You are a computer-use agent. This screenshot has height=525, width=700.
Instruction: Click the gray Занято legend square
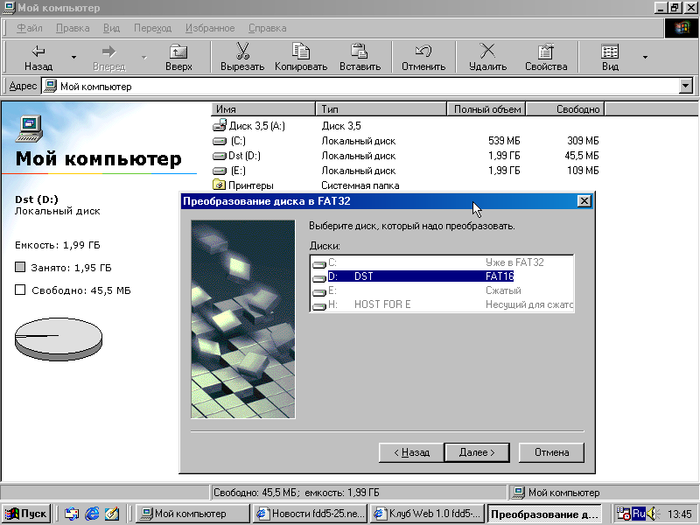click(x=21, y=268)
